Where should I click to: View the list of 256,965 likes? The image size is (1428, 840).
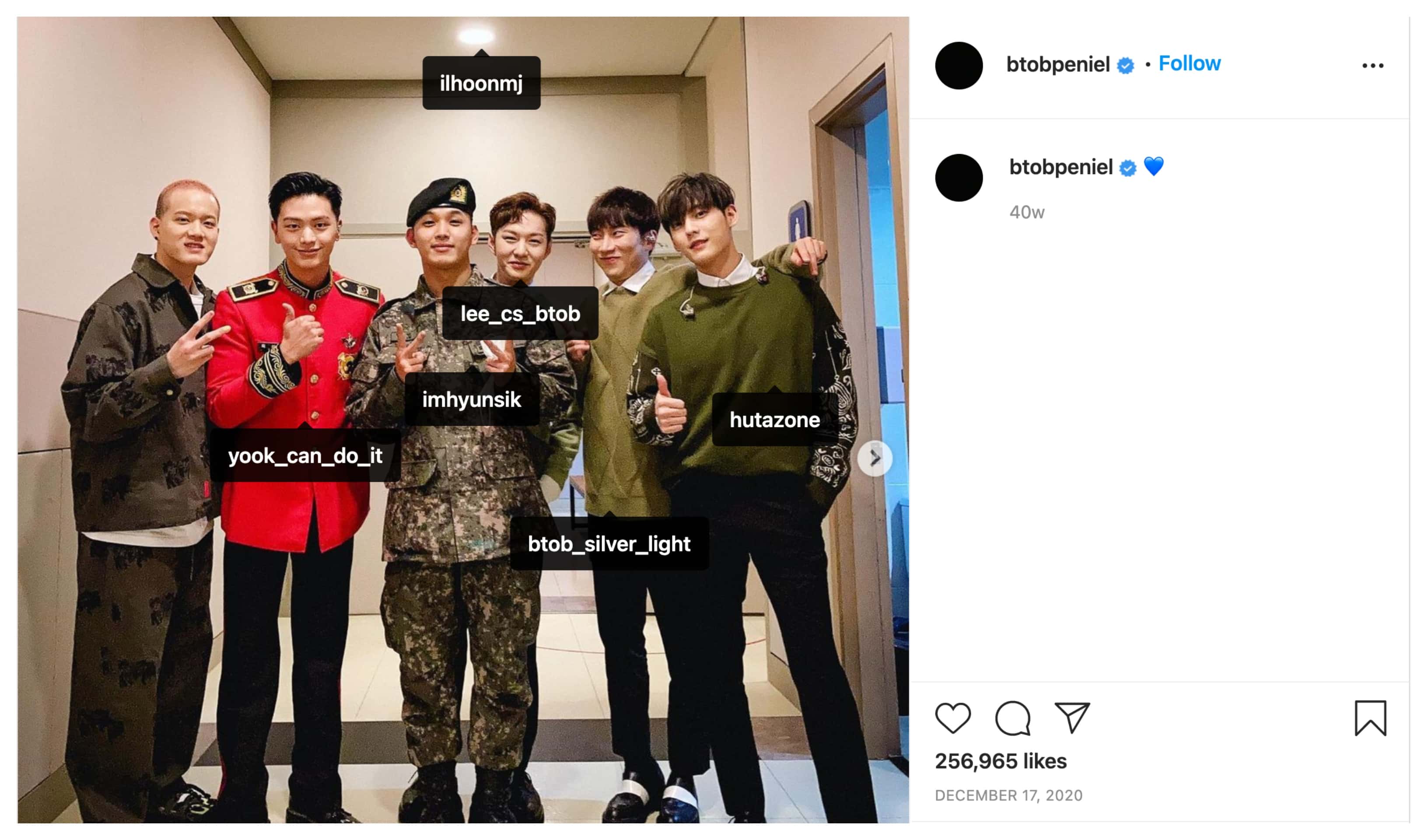1001,761
